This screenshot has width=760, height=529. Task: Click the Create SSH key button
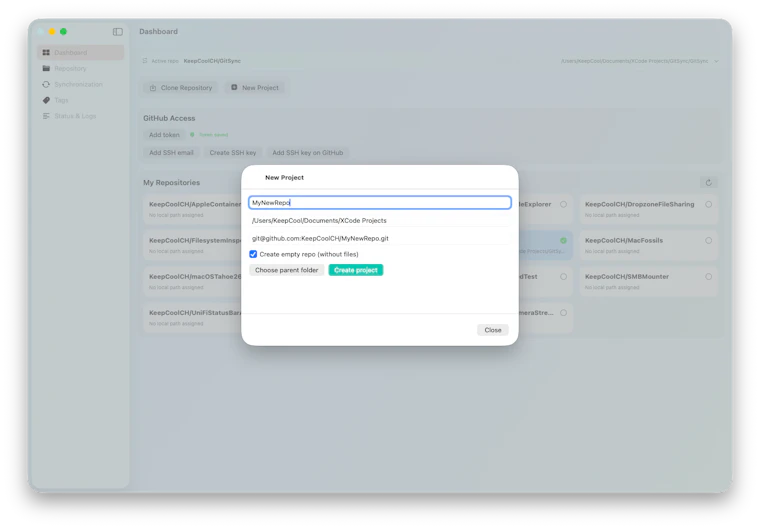[233, 153]
